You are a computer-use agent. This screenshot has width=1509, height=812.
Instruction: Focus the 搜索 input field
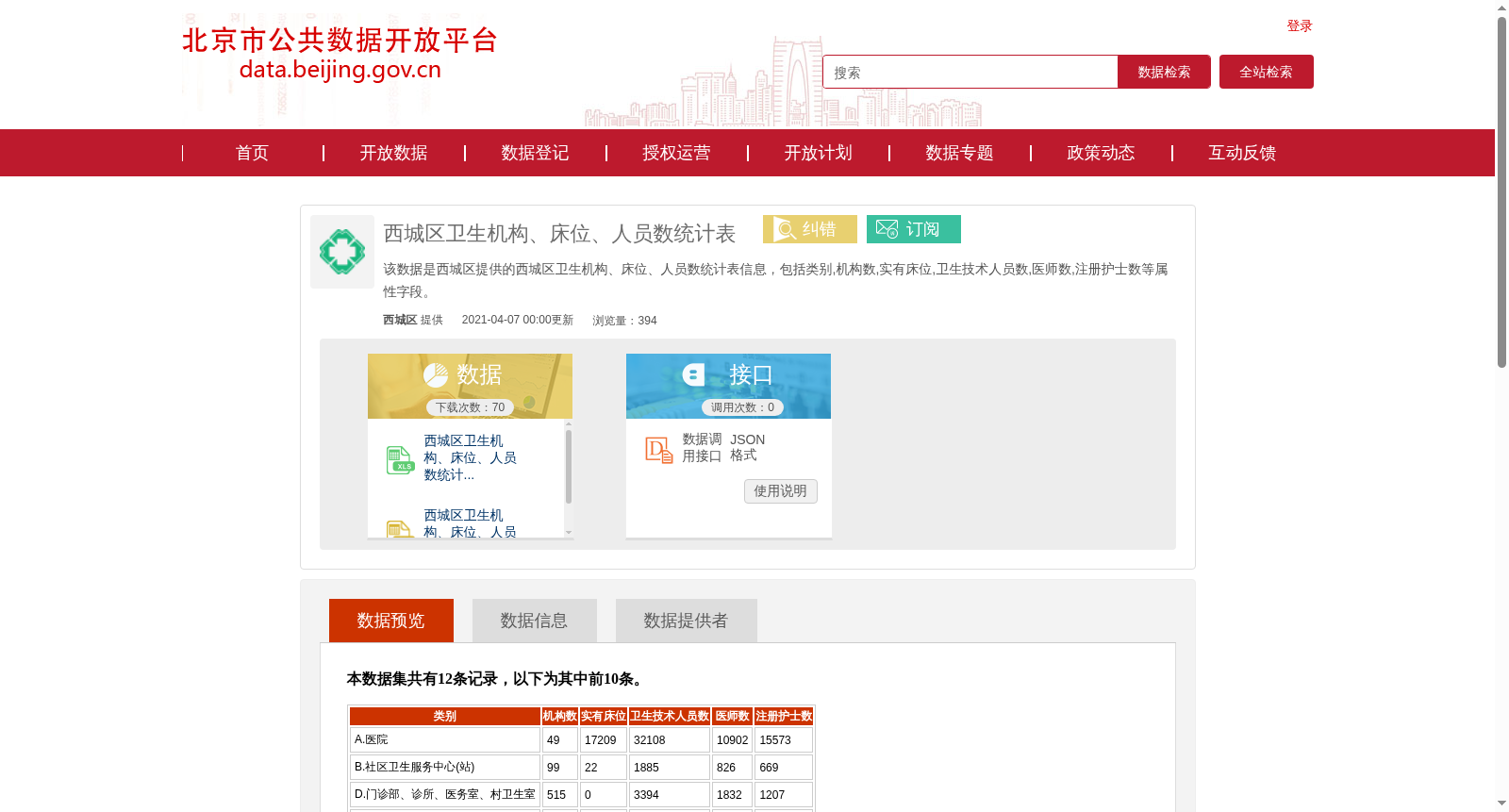click(x=970, y=72)
